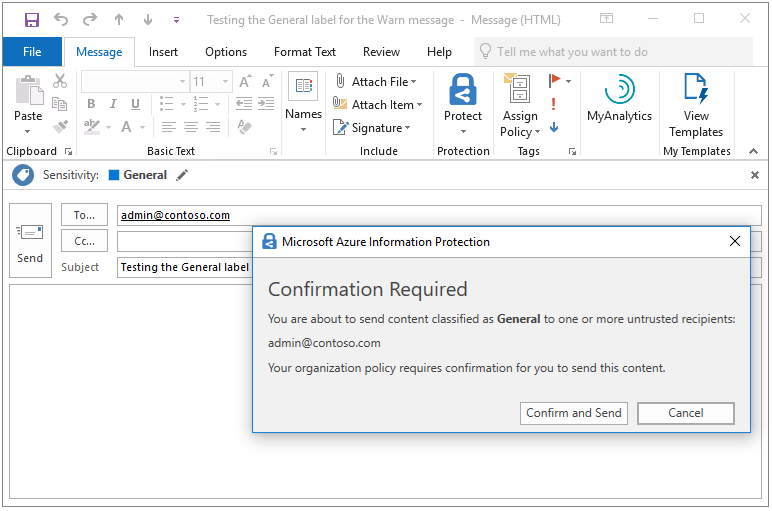The width and height of the screenshot is (772, 511).
Task: Click the blue General sensitivity color square
Action: (x=114, y=175)
